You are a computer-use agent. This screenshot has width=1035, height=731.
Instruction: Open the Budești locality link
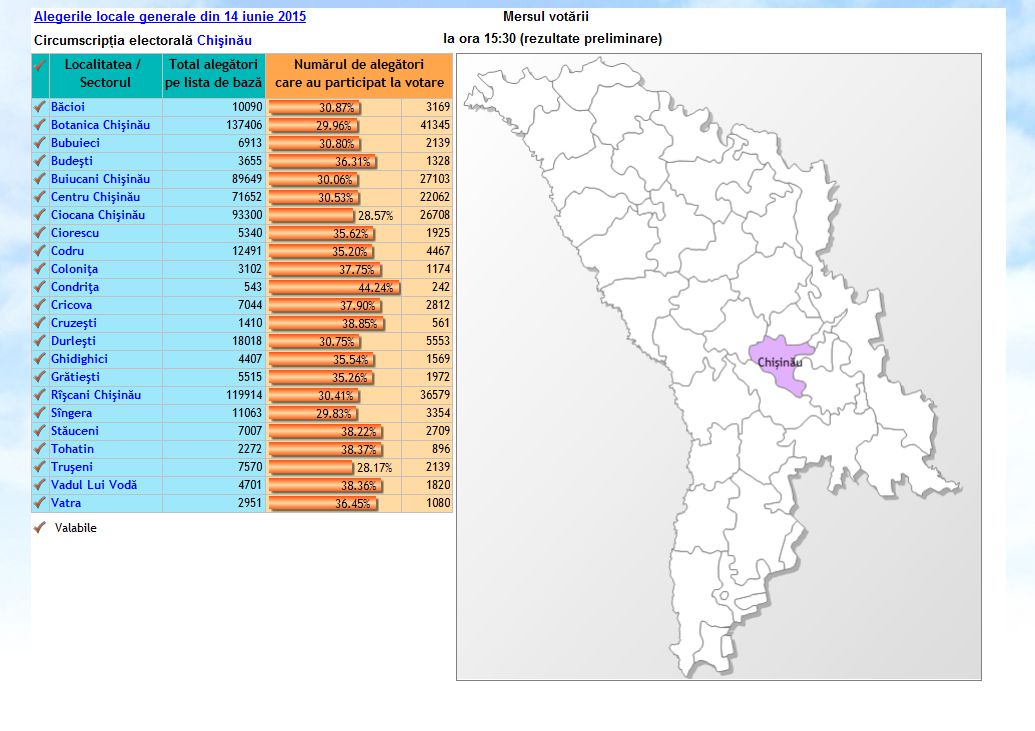[71, 160]
